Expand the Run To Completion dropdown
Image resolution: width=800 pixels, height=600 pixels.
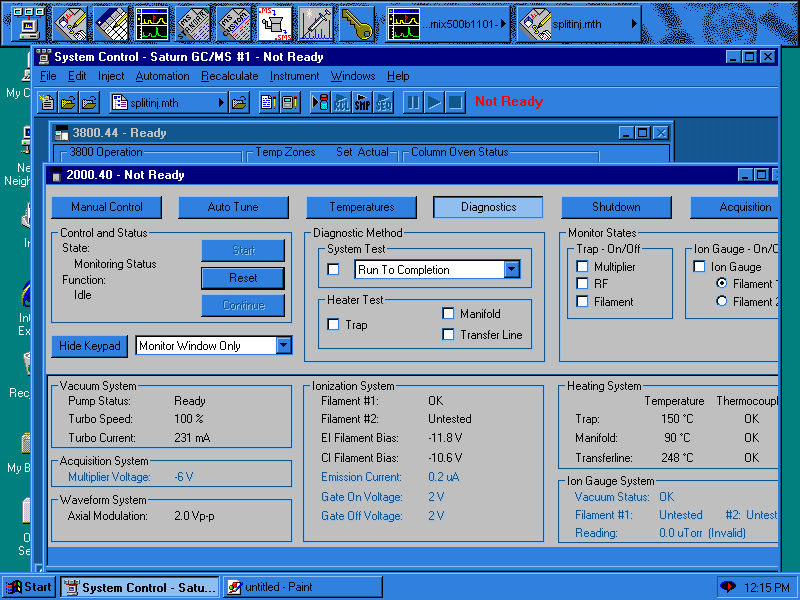[512, 269]
